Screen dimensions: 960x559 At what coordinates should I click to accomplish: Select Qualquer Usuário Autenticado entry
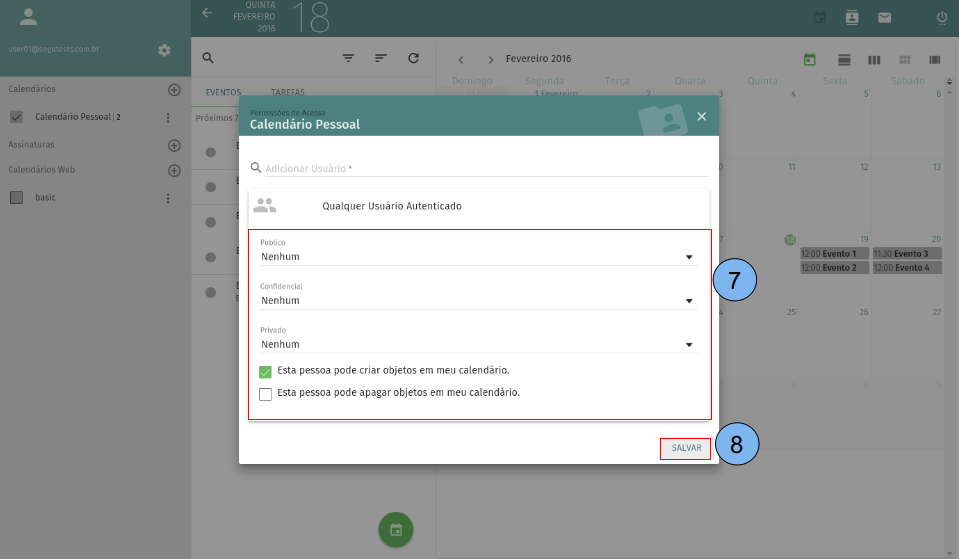pyautogui.click(x=391, y=206)
